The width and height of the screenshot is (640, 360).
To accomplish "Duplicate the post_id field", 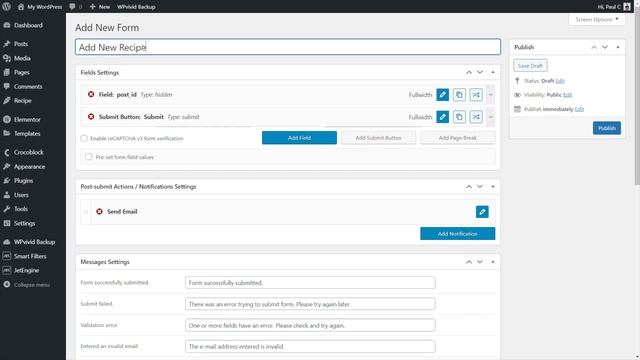I will point(459,95).
